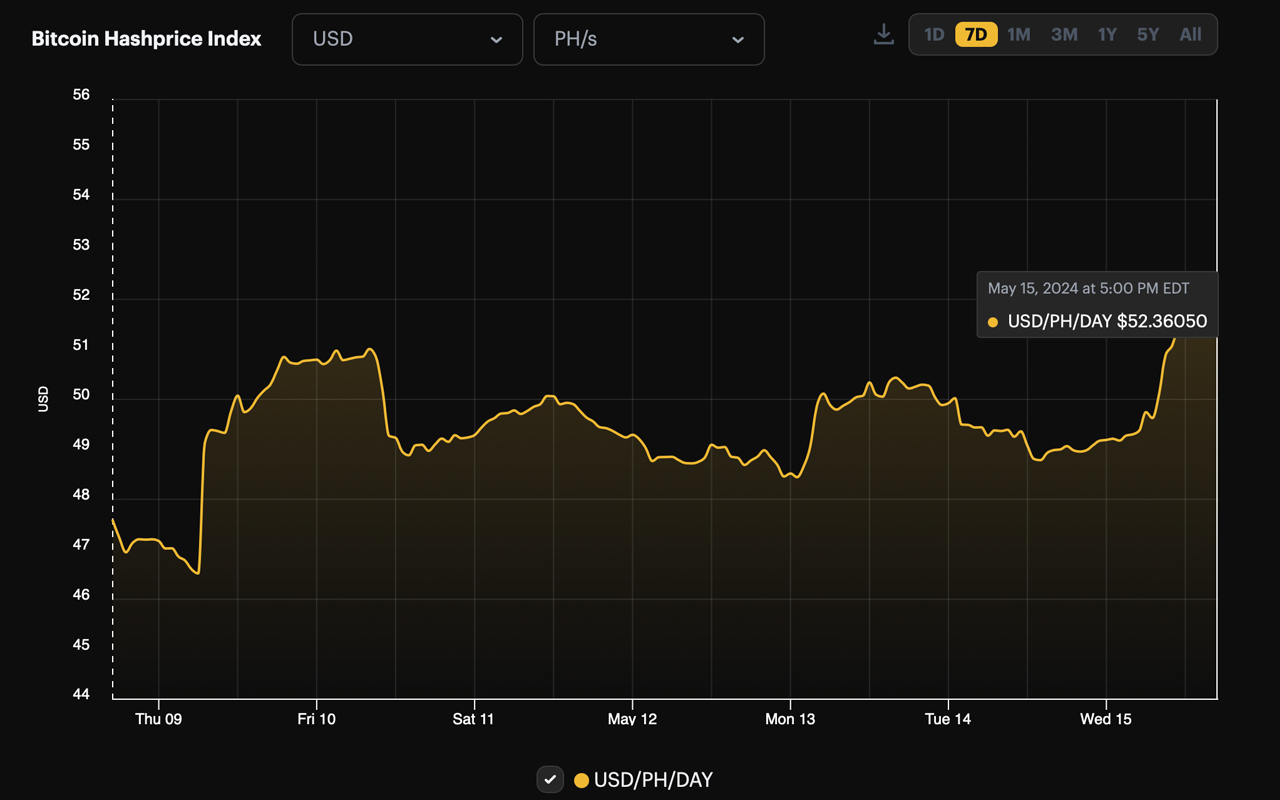Click the USD/PH/DAY legend label
The image size is (1280, 800).
653,780
